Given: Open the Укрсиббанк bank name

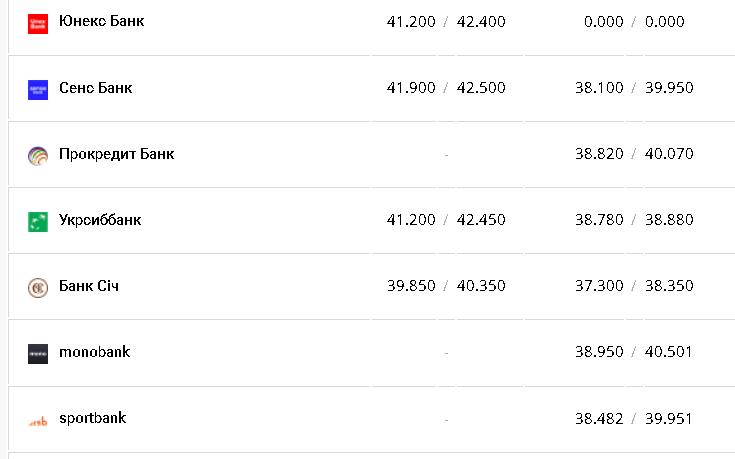Looking at the screenshot, I should 100,220.
